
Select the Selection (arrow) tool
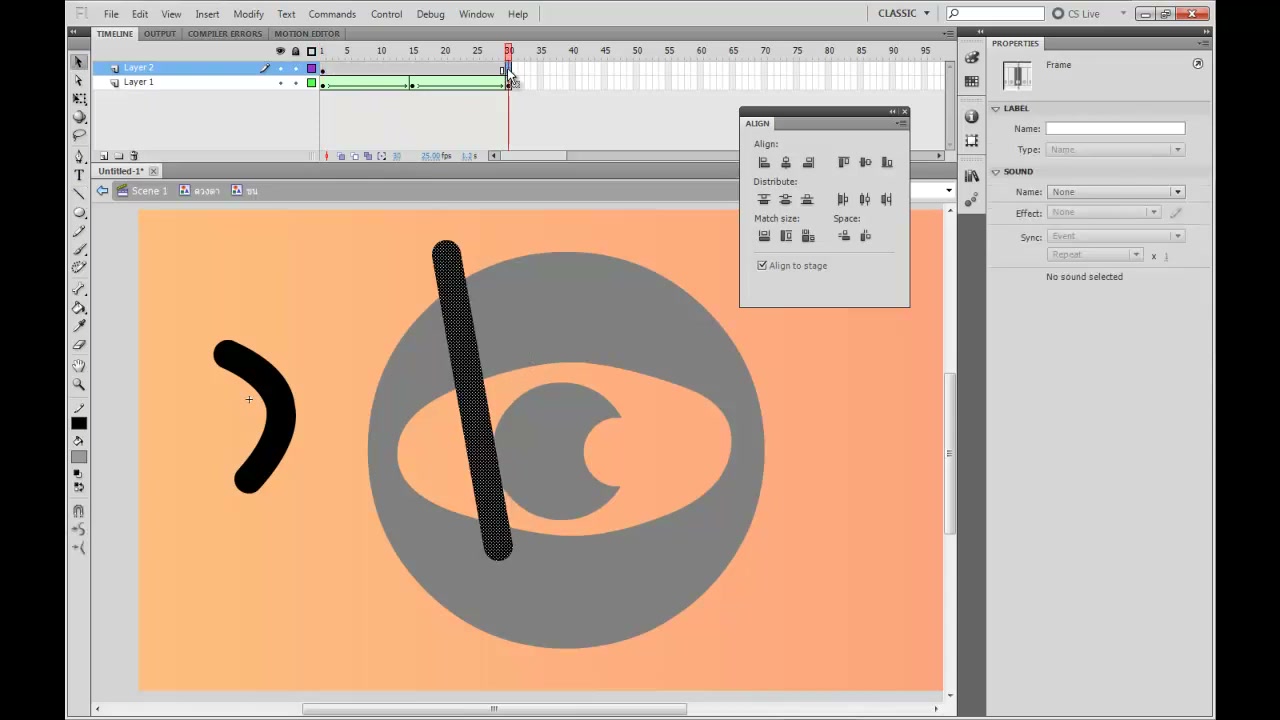click(79, 62)
